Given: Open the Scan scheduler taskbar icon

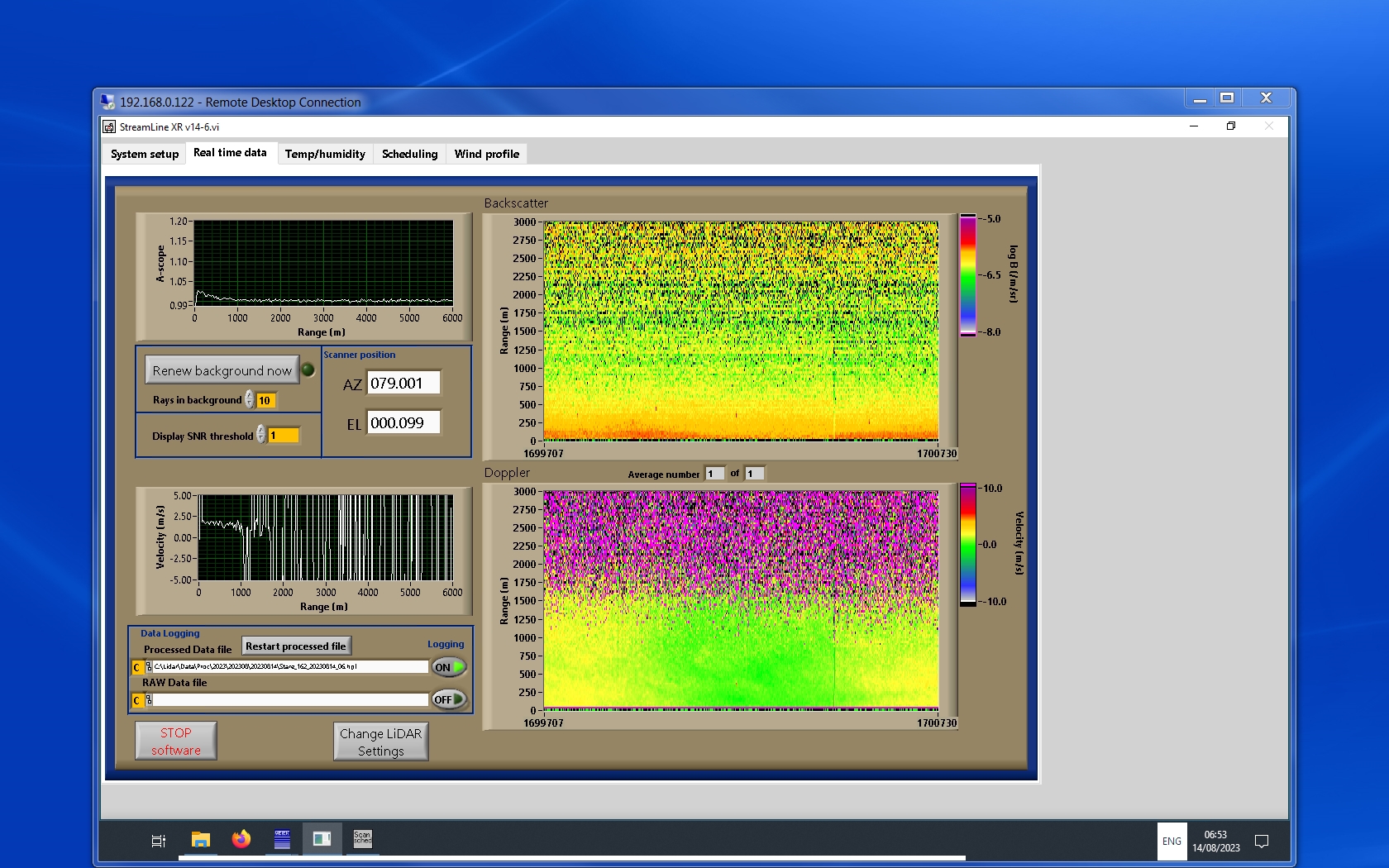Looking at the screenshot, I should pyautogui.click(x=362, y=839).
